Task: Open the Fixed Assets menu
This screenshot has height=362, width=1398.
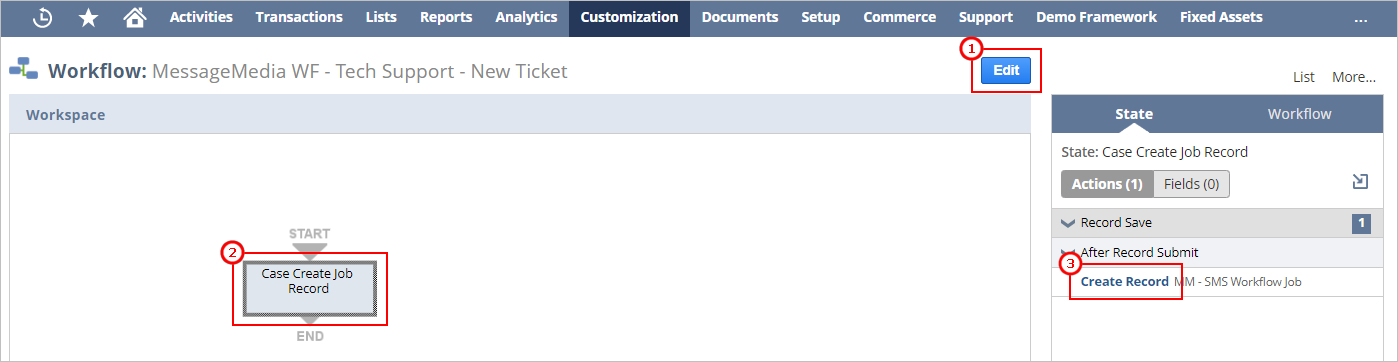Action: point(1221,18)
